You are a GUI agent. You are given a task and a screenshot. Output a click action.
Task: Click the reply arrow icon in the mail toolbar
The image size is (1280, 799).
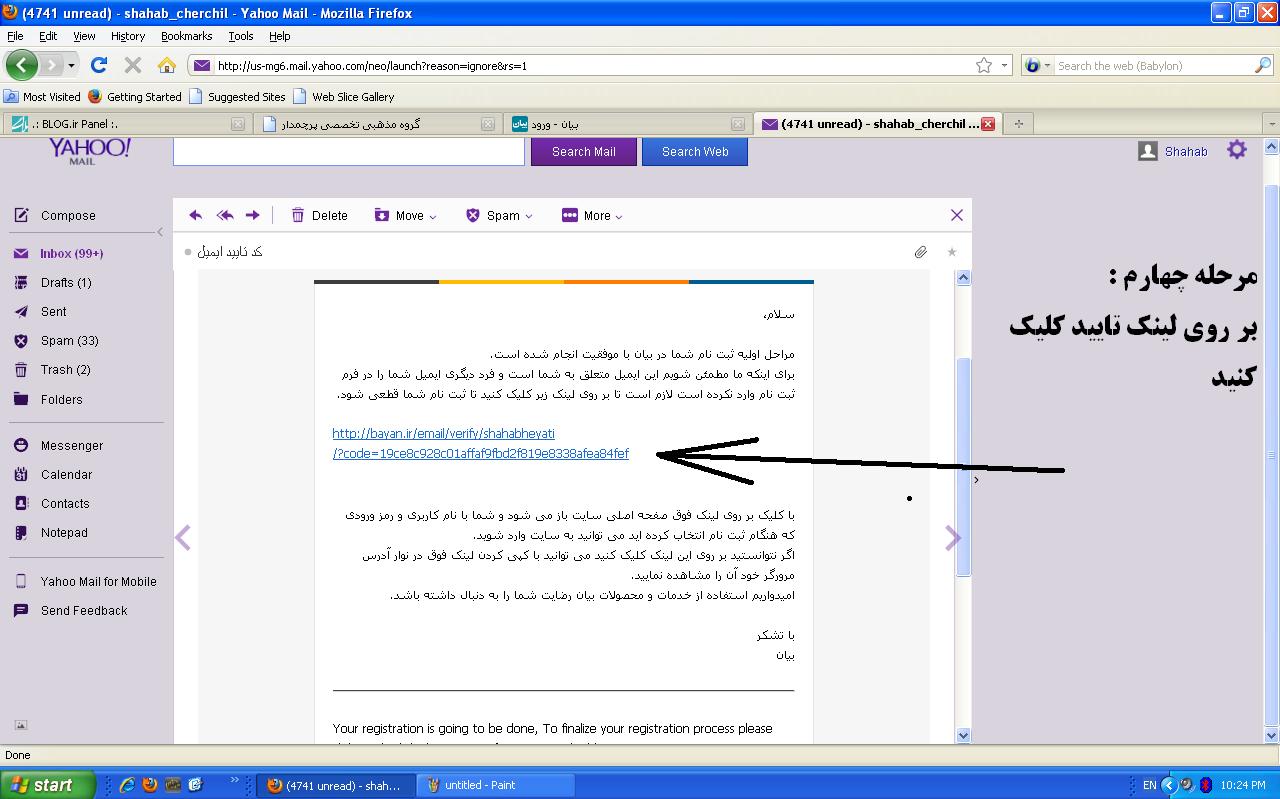point(196,215)
